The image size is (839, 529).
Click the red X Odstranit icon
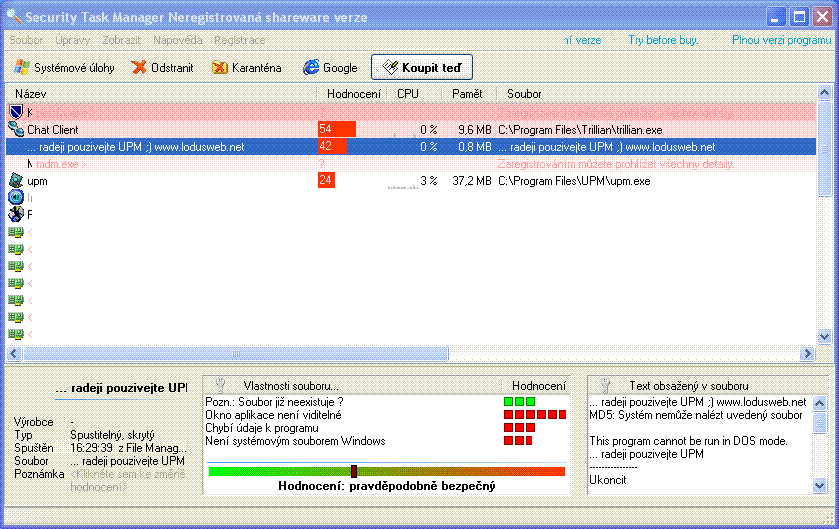pos(139,67)
